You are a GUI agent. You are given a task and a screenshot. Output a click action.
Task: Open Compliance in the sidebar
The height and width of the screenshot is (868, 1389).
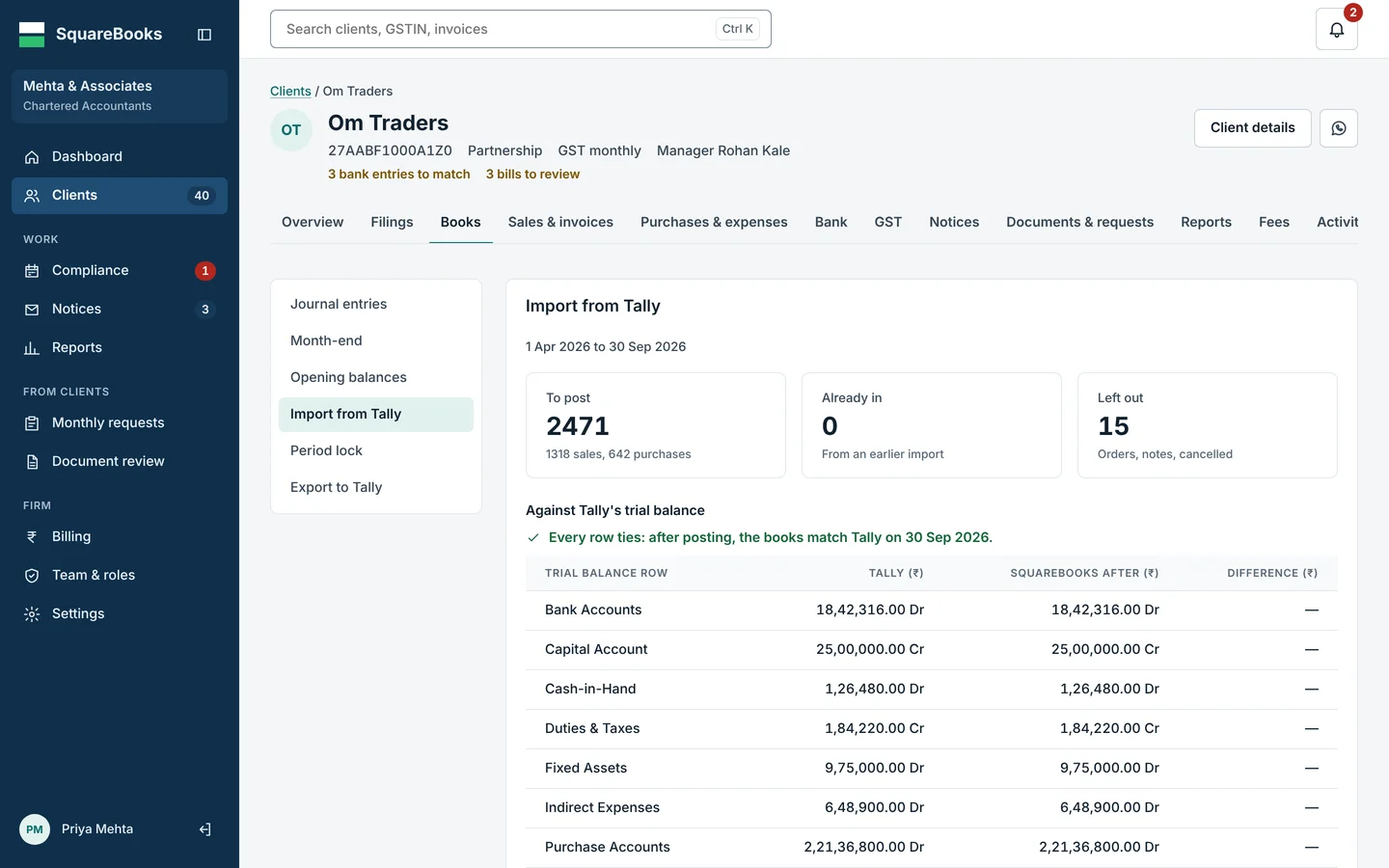tap(120, 270)
